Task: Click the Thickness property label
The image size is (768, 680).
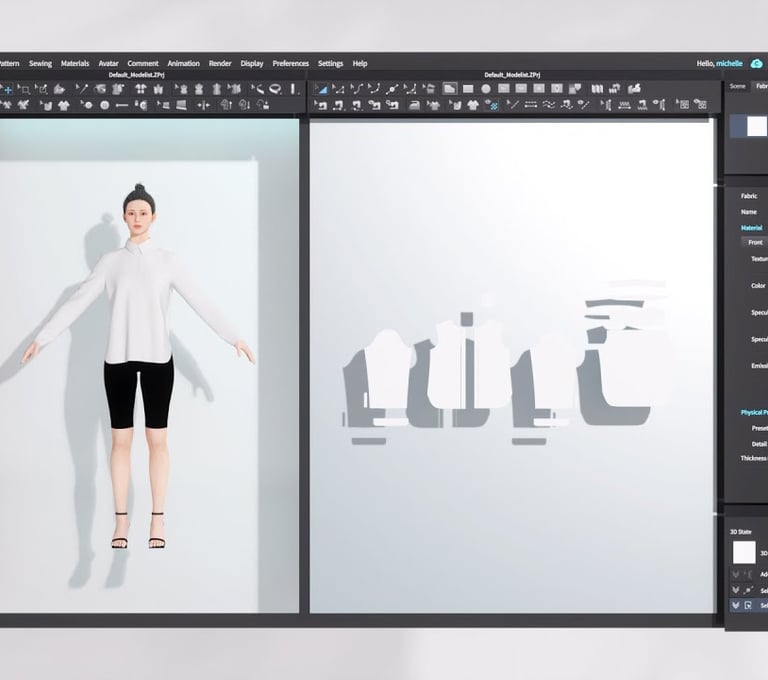Action: click(753, 459)
